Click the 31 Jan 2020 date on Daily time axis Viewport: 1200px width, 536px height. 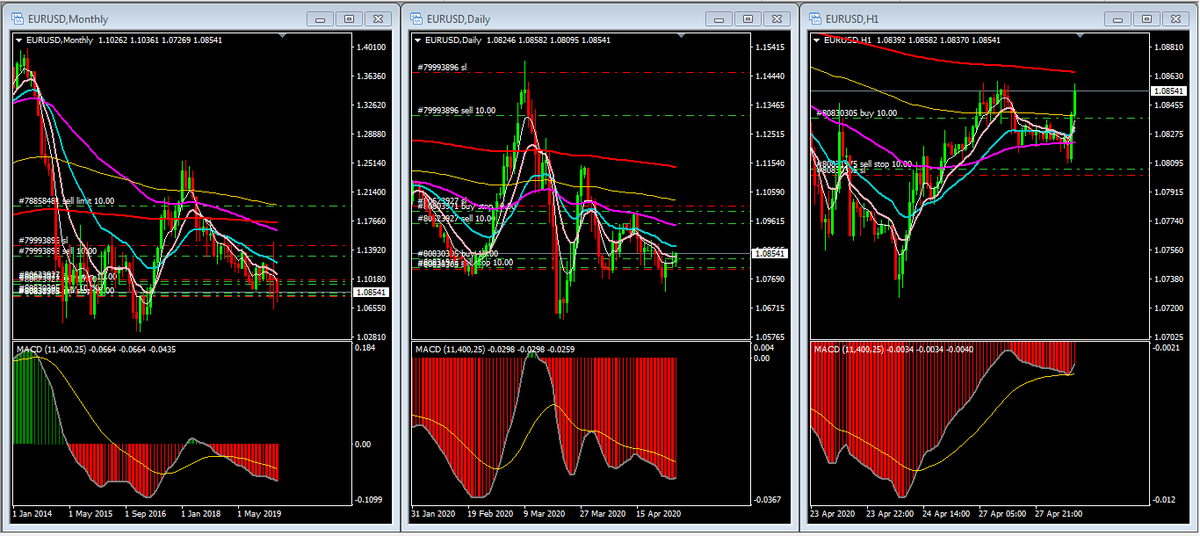click(435, 513)
